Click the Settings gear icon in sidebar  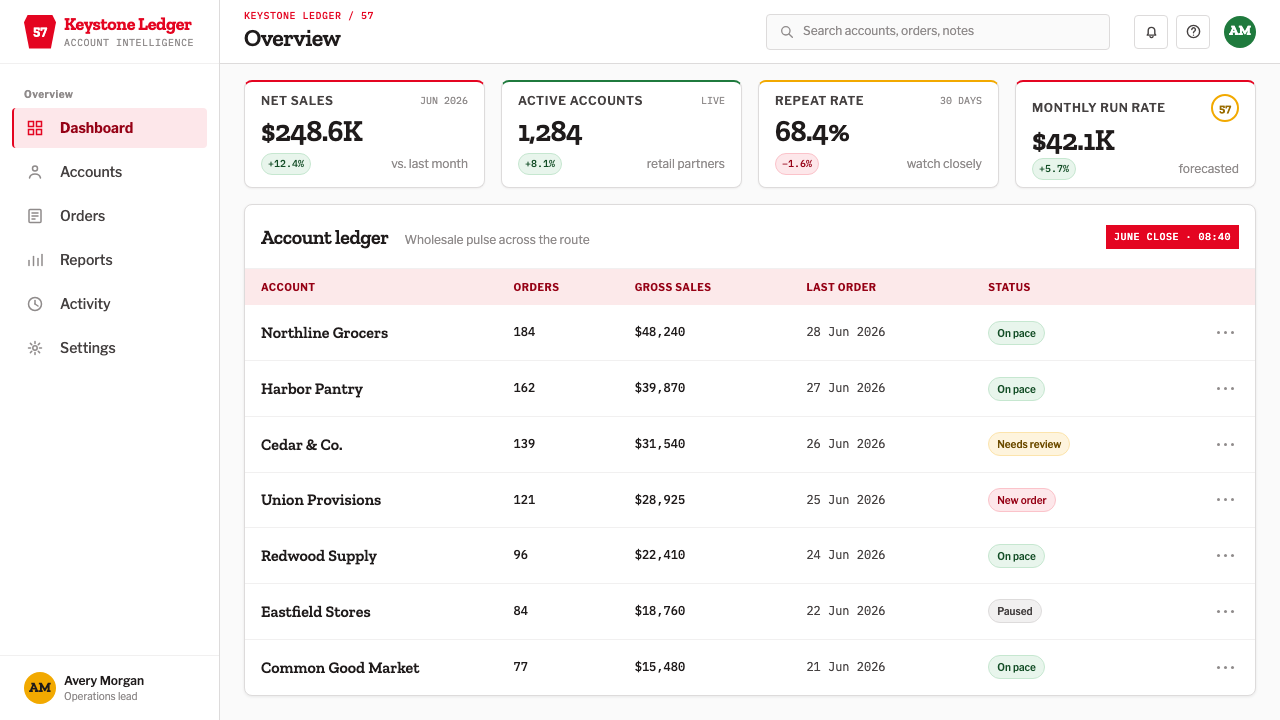(35, 348)
